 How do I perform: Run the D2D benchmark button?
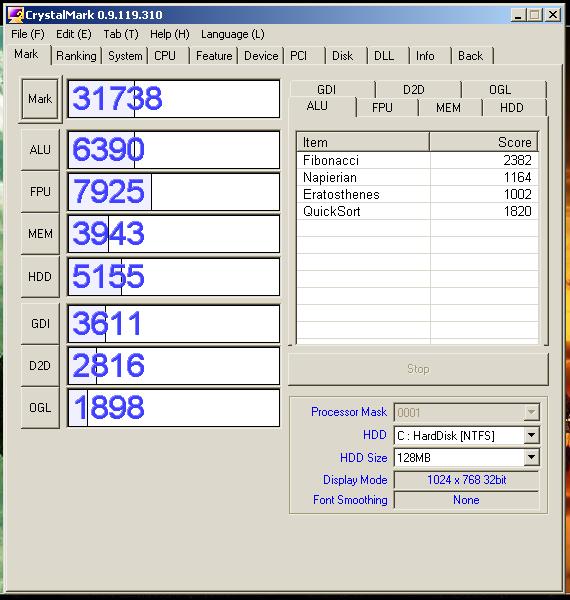(40, 366)
